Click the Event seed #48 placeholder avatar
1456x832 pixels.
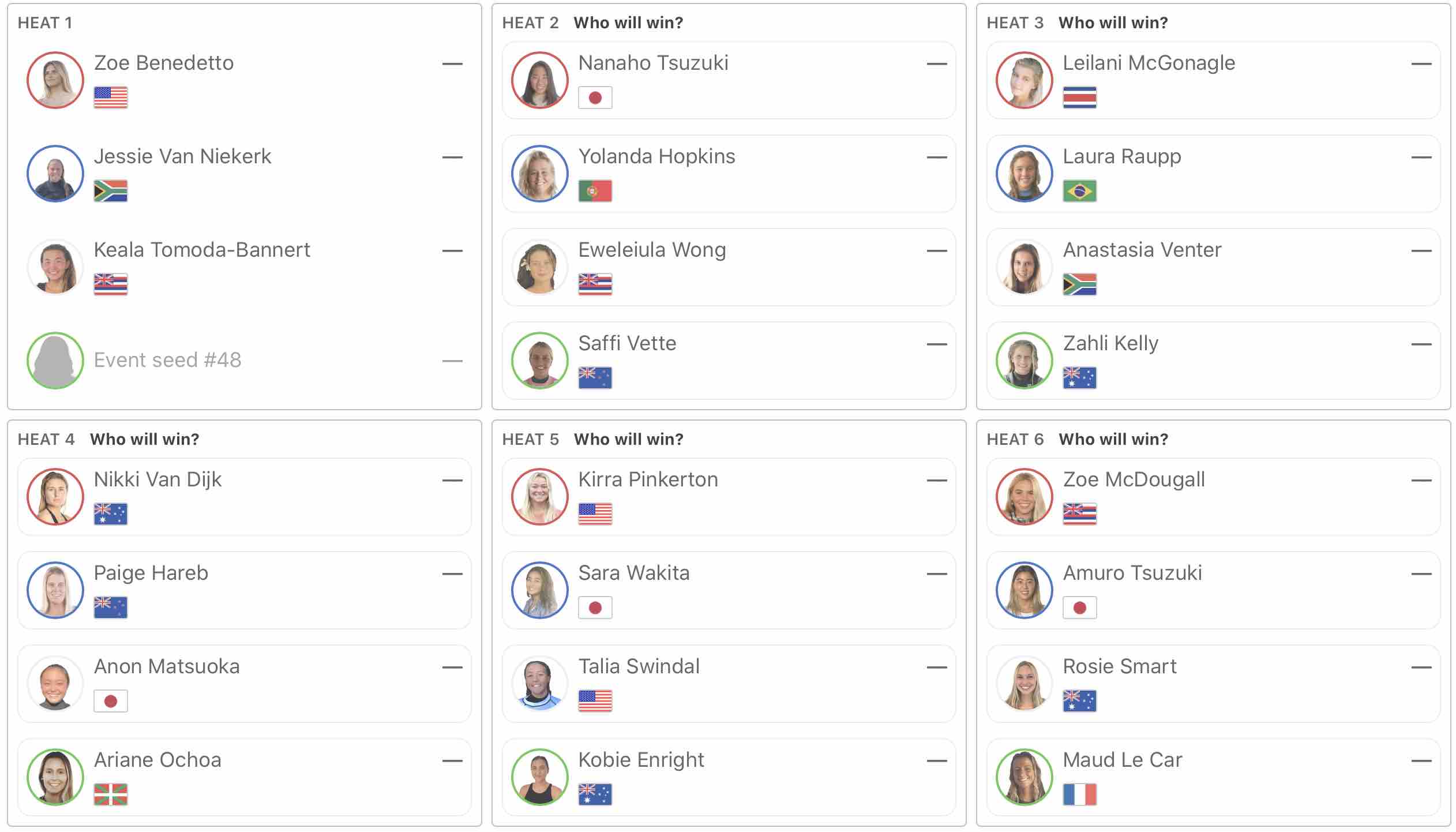click(55, 361)
